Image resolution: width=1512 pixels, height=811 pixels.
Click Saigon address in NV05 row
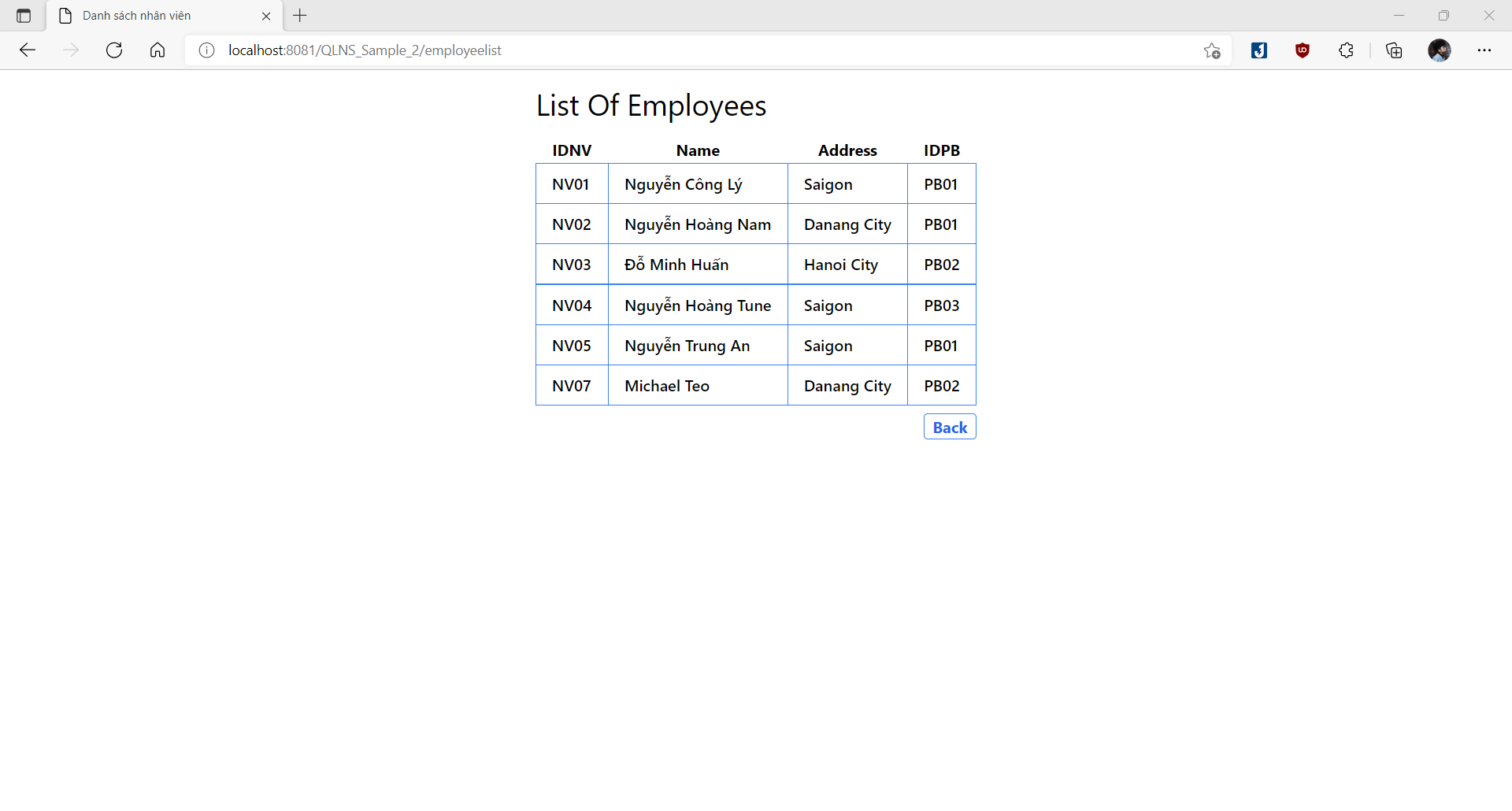click(x=847, y=346)
